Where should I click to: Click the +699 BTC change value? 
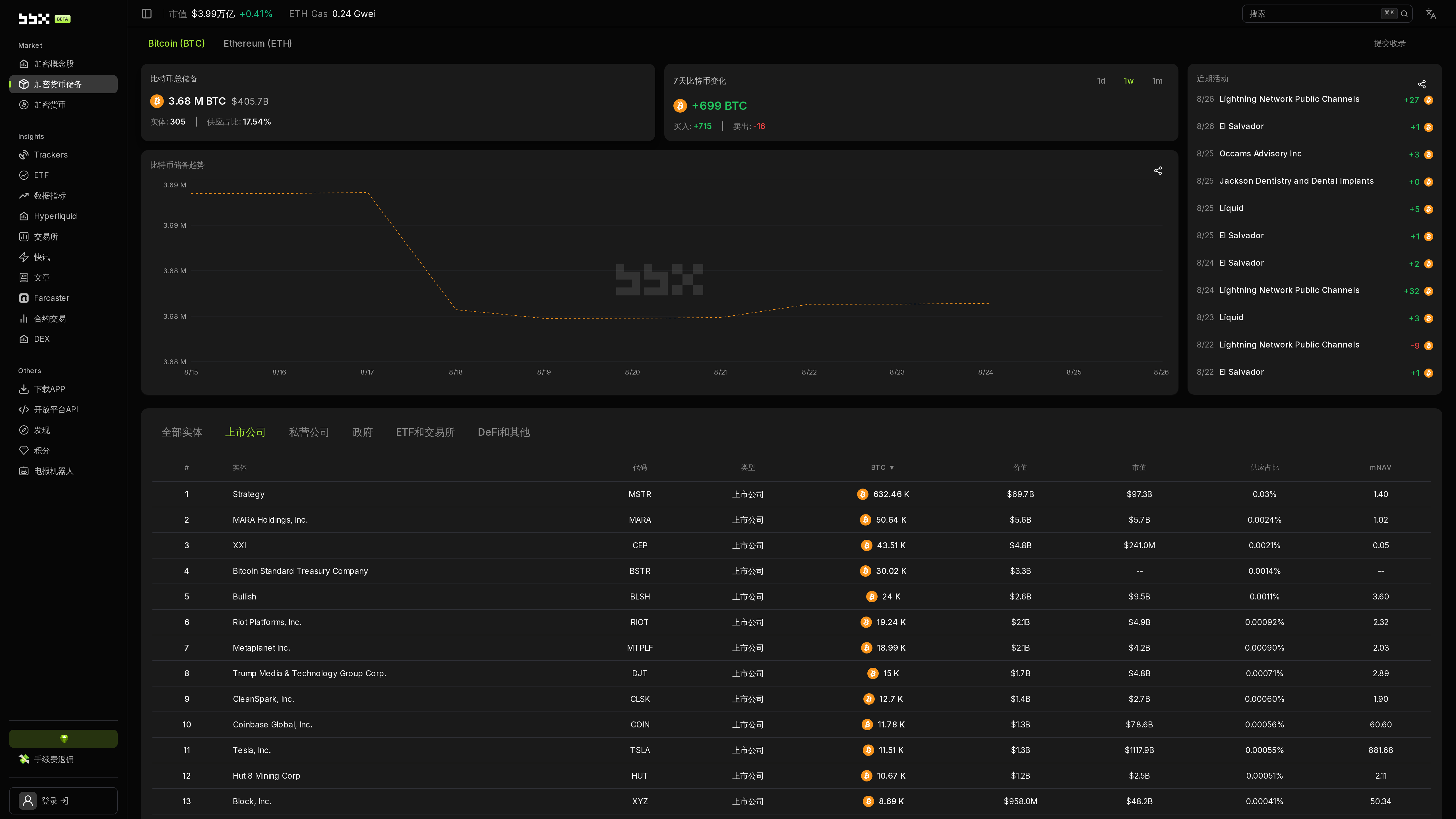click(719, 106)
